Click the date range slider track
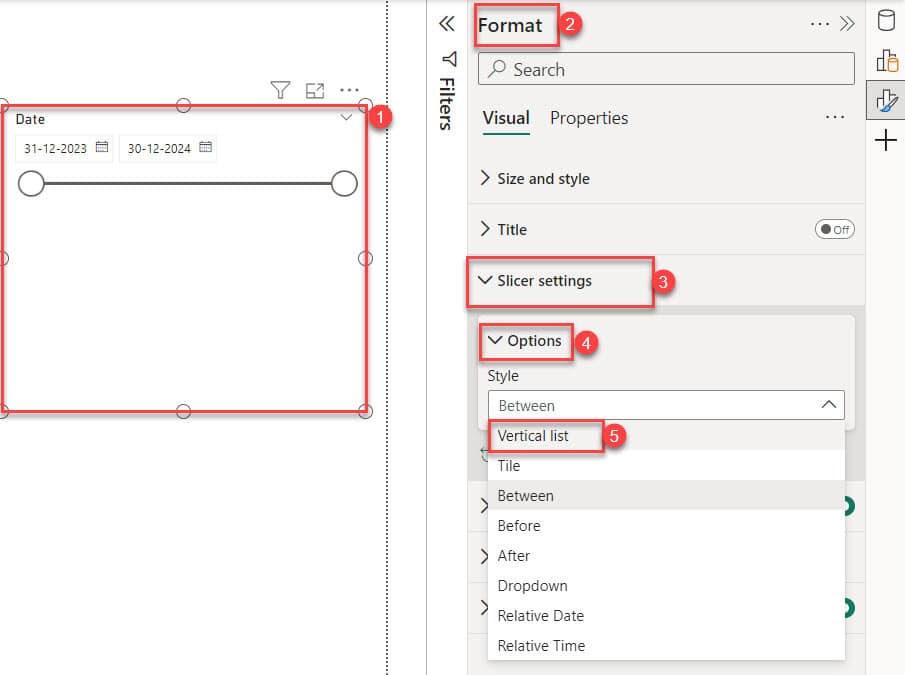The width and height of the screenshot is (905, 675). pyautogui.click(x=188, y=183)
